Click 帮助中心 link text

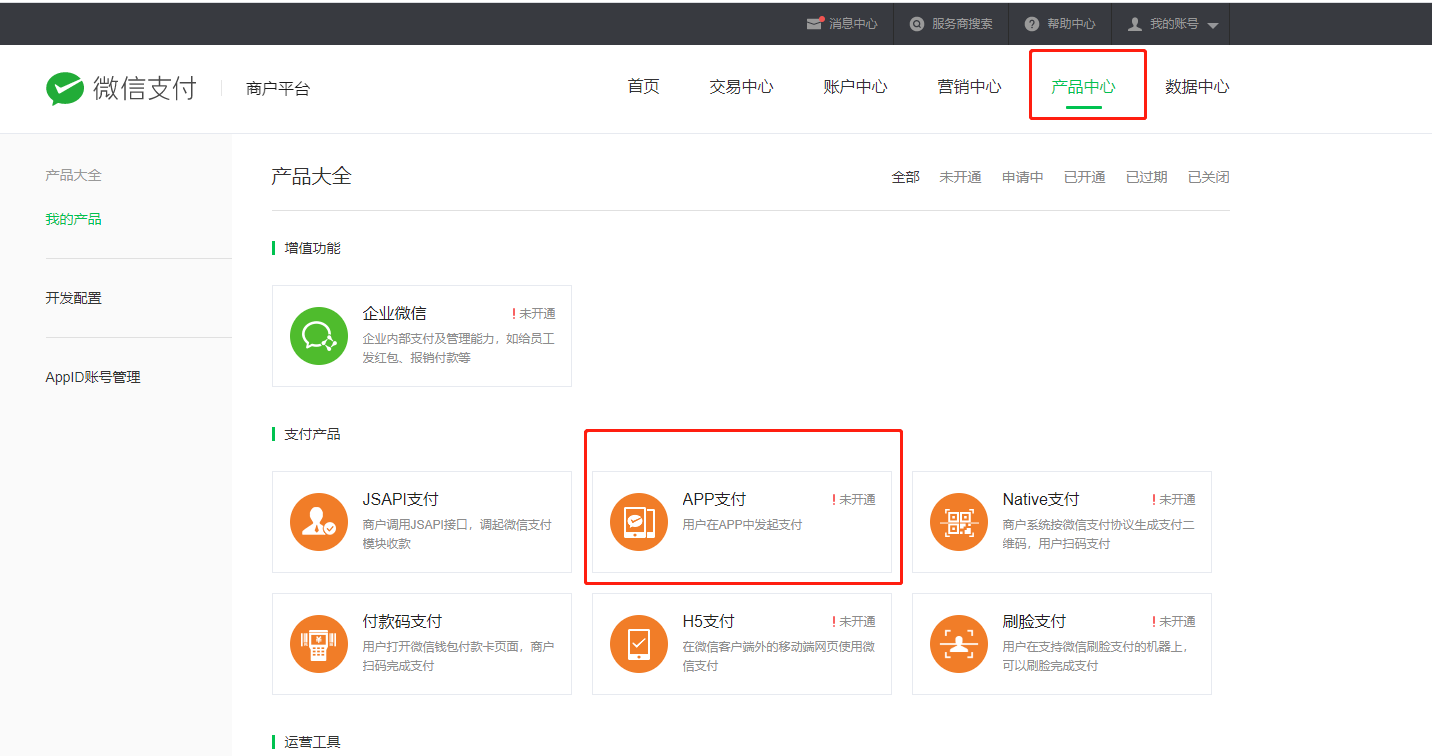[1071, 24]
